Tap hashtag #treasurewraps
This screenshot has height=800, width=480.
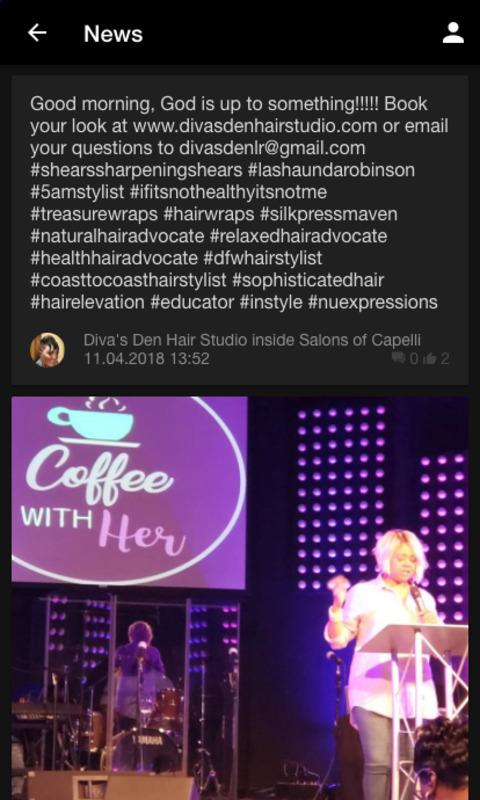click(x=94, y=214)
